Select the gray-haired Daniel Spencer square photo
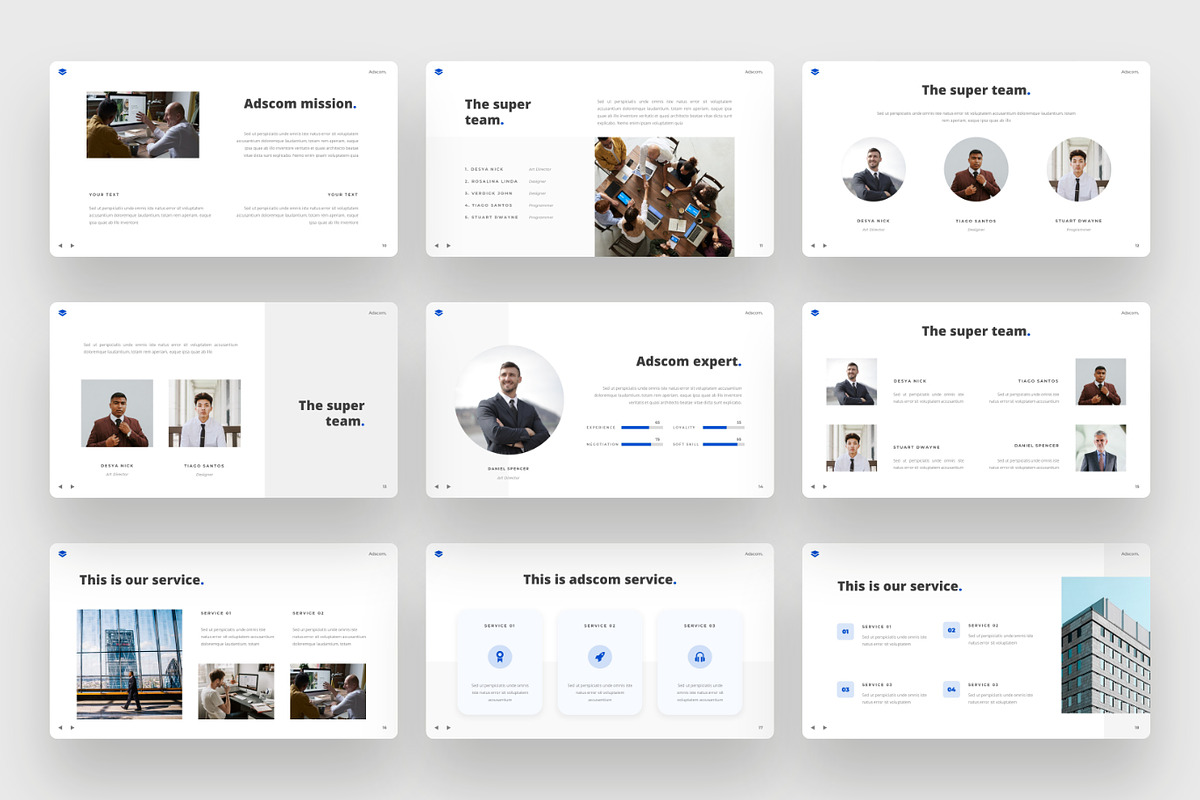The height and width of the screenshot is (800, 1200). click(1101, 448)
